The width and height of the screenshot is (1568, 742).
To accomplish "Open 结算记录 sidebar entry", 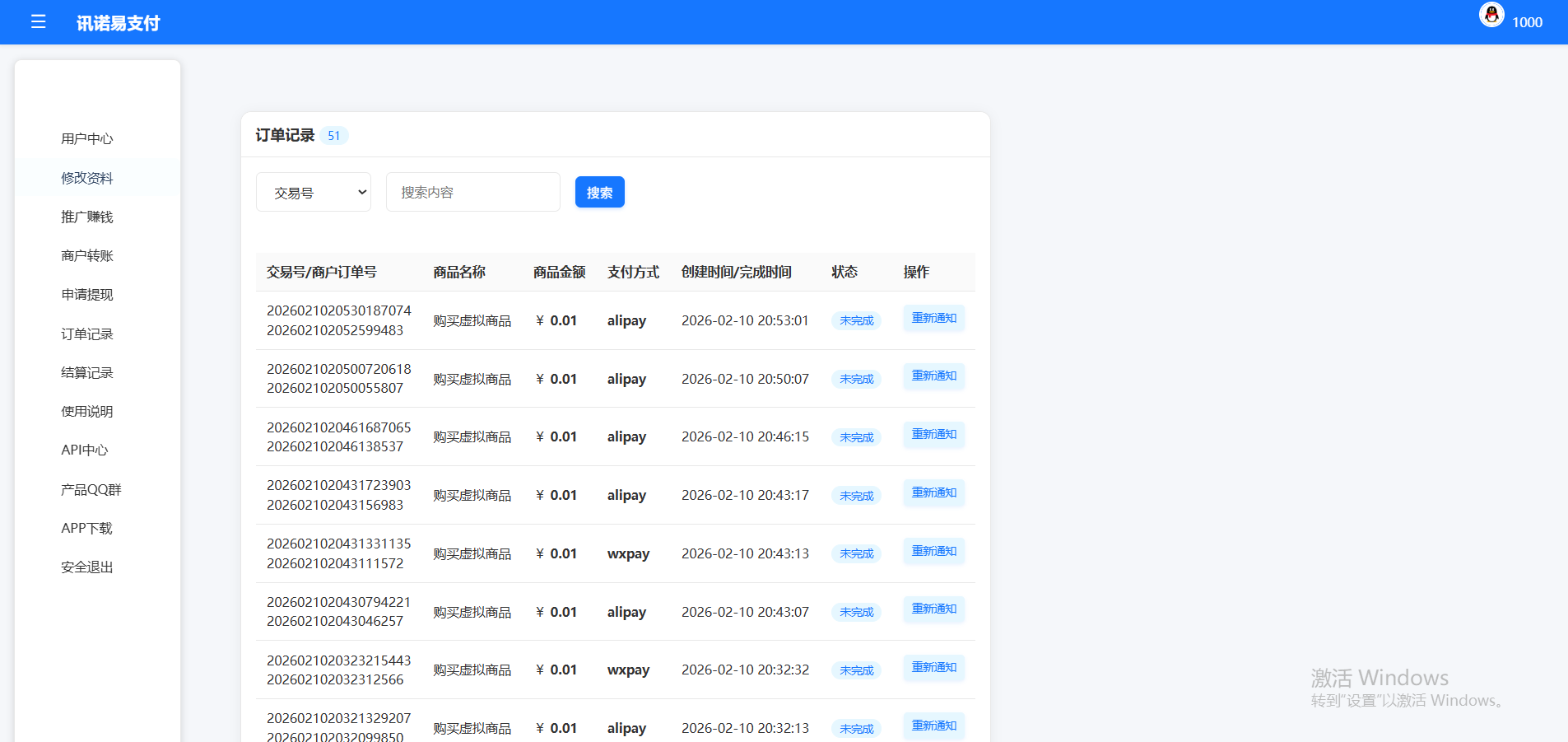I will point(87,373).
